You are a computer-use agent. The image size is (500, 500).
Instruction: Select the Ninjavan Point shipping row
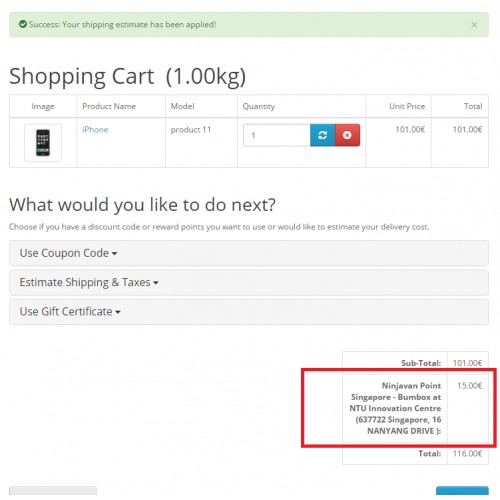(415, 408)
